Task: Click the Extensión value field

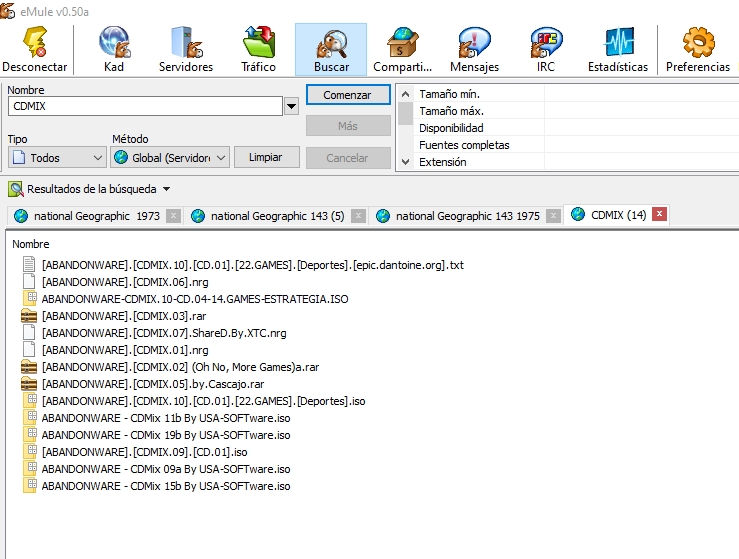Action: [641, 162]
